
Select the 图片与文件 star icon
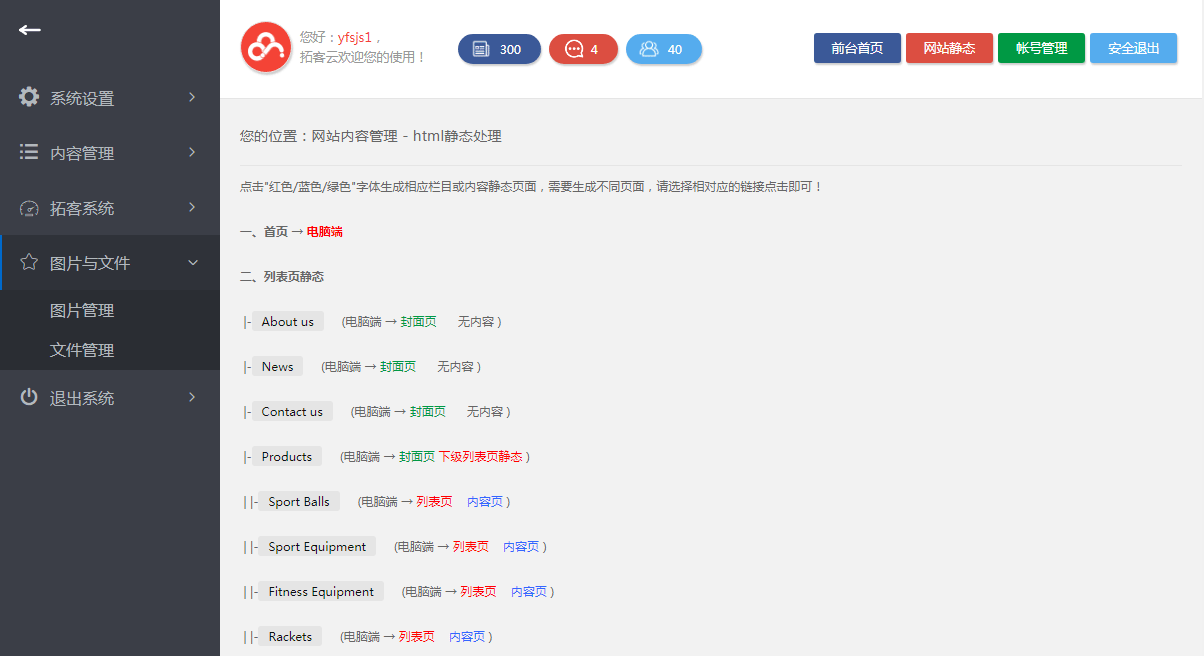coord(29,262)
